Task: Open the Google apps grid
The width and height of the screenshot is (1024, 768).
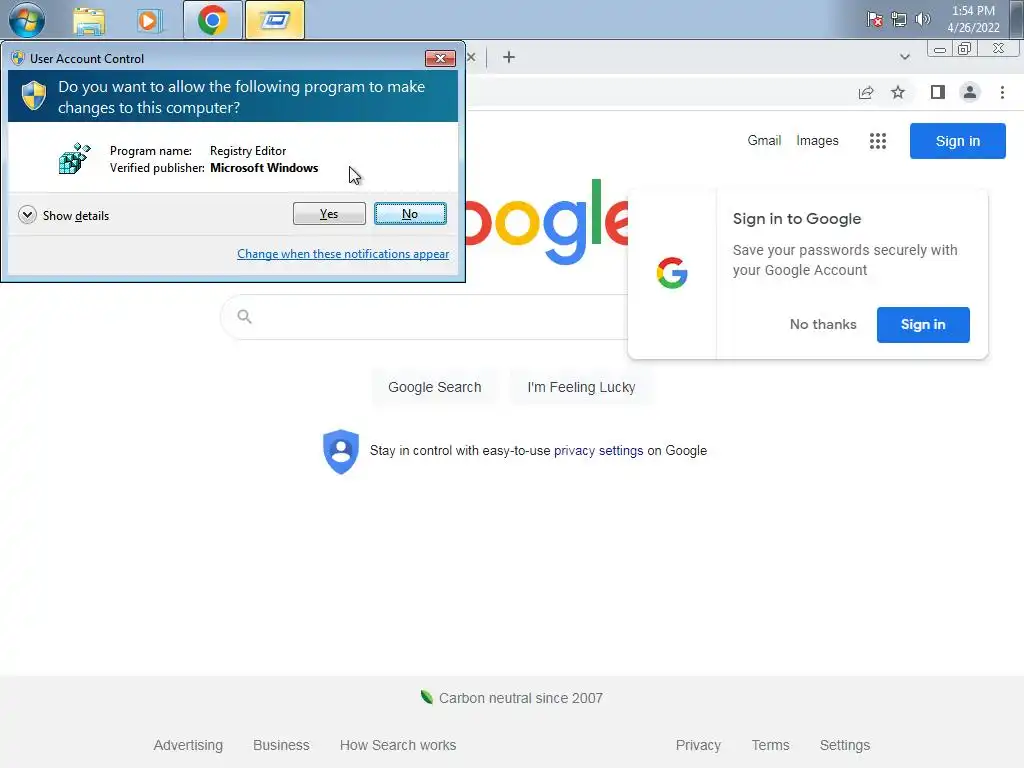Action: point(878,141)
